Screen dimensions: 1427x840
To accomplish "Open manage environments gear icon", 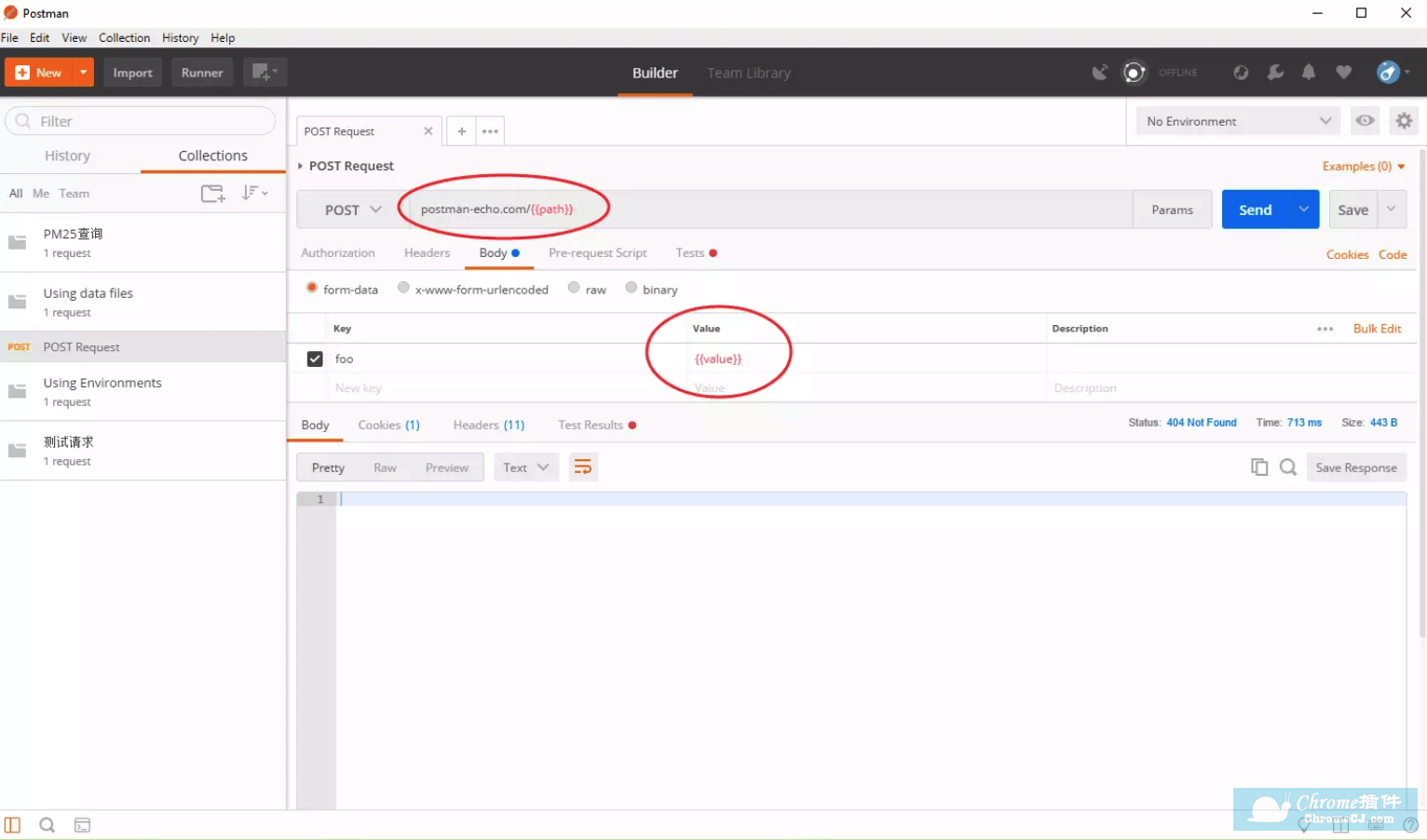I will 1404,120.
